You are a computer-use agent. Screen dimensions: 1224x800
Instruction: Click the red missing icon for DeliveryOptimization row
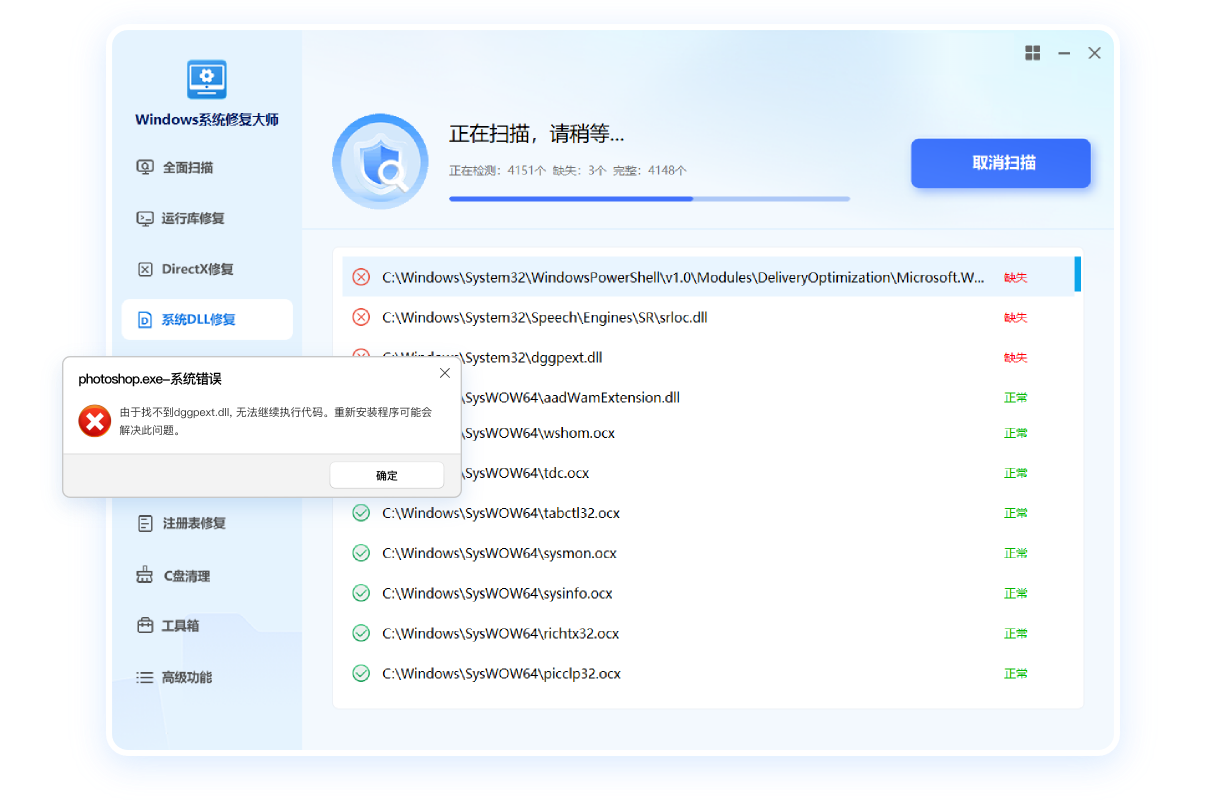click(x=361, y=277)
